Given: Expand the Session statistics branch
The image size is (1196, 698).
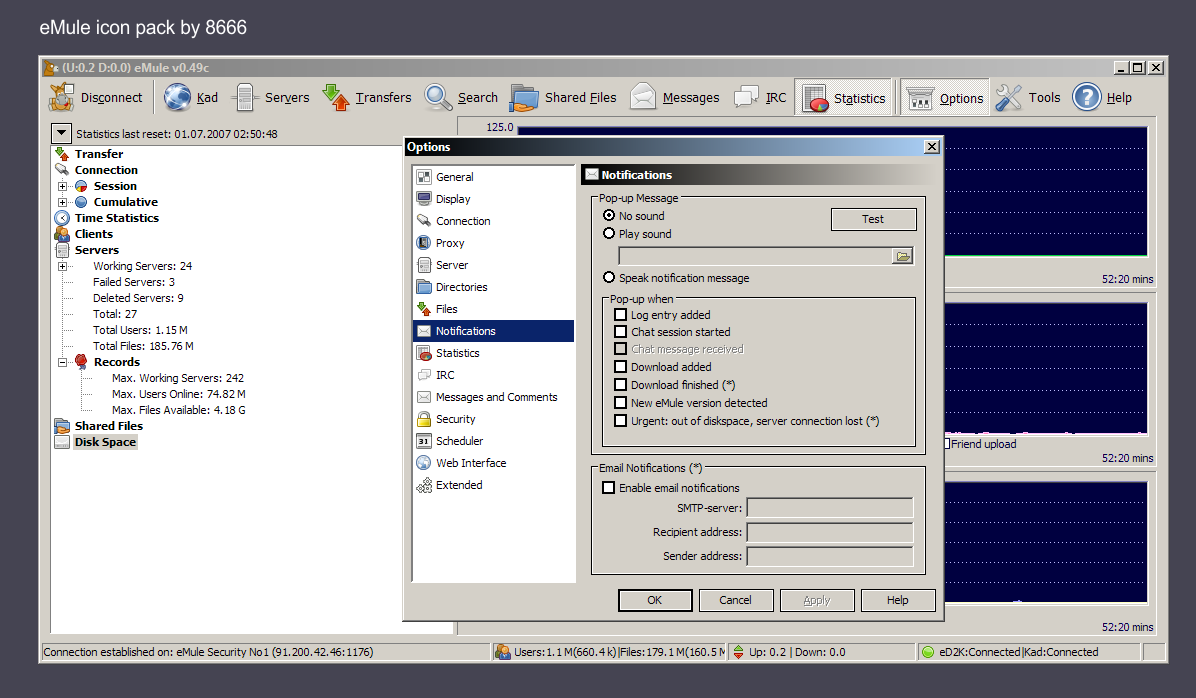Looking at the screenshot, I should click(x=60, y=185).
